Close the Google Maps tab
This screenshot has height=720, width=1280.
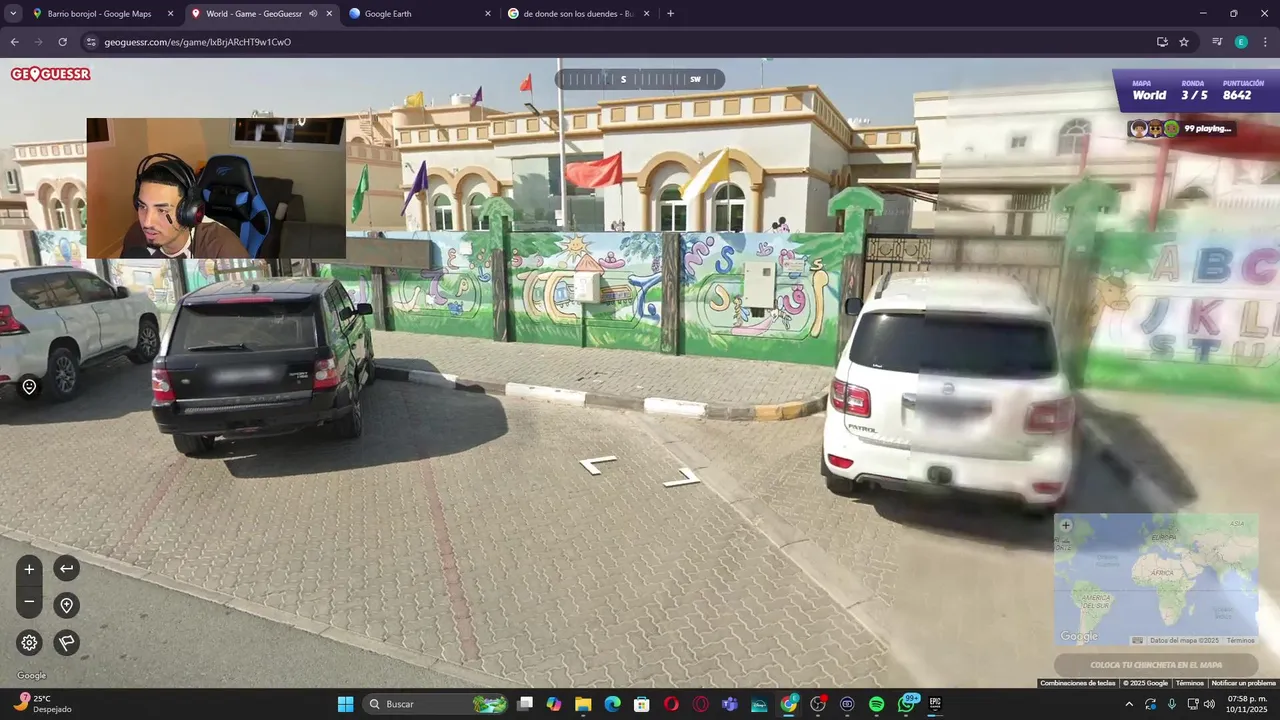pyautogui.click(x=170, y=14)
